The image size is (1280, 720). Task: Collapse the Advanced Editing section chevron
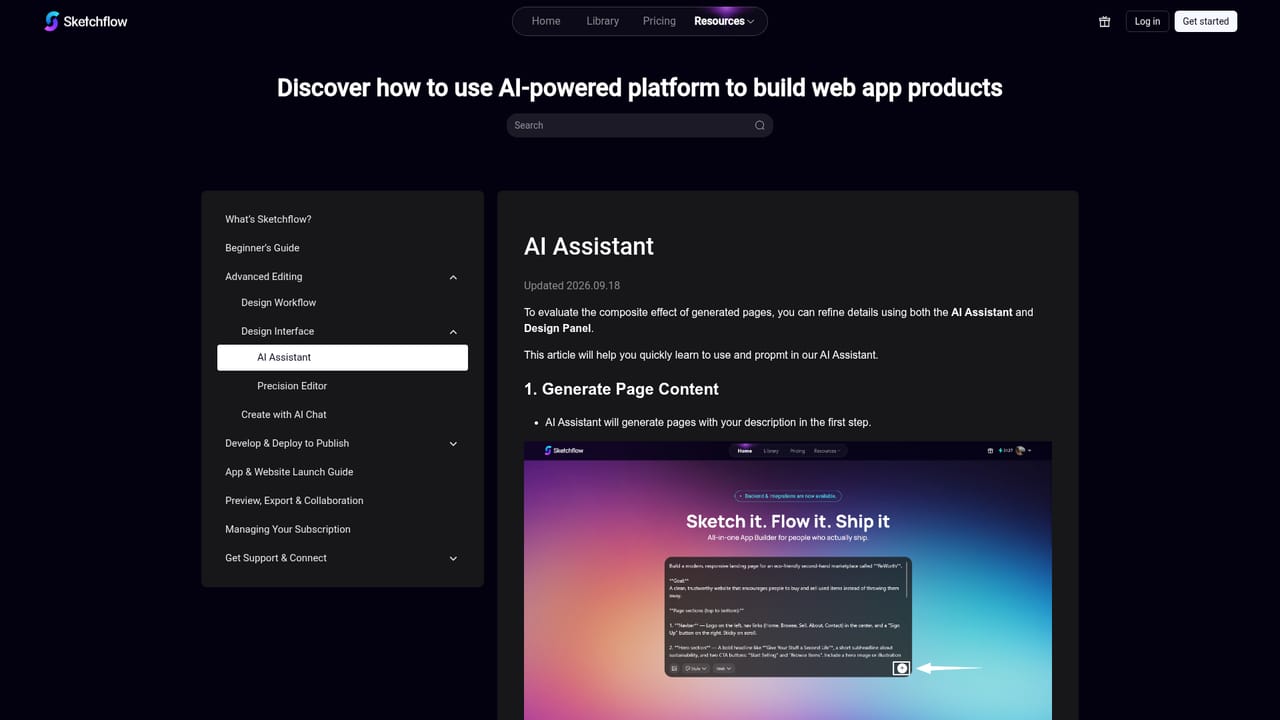tap(453, 277)
